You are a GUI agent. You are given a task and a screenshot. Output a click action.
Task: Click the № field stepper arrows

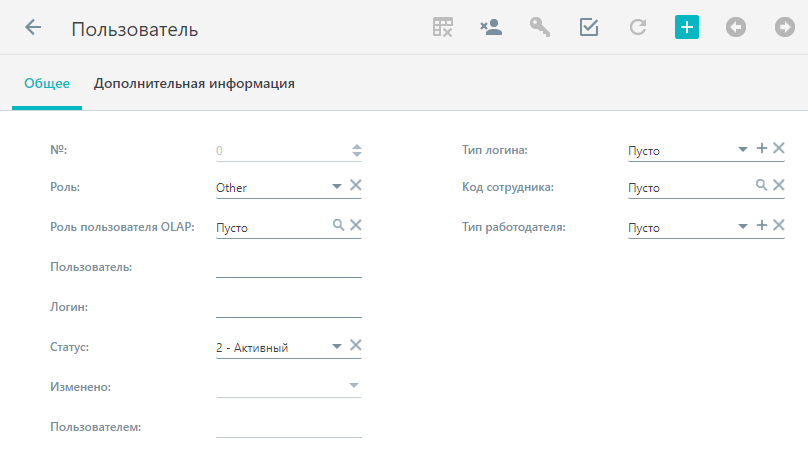[x=357, y=150]
